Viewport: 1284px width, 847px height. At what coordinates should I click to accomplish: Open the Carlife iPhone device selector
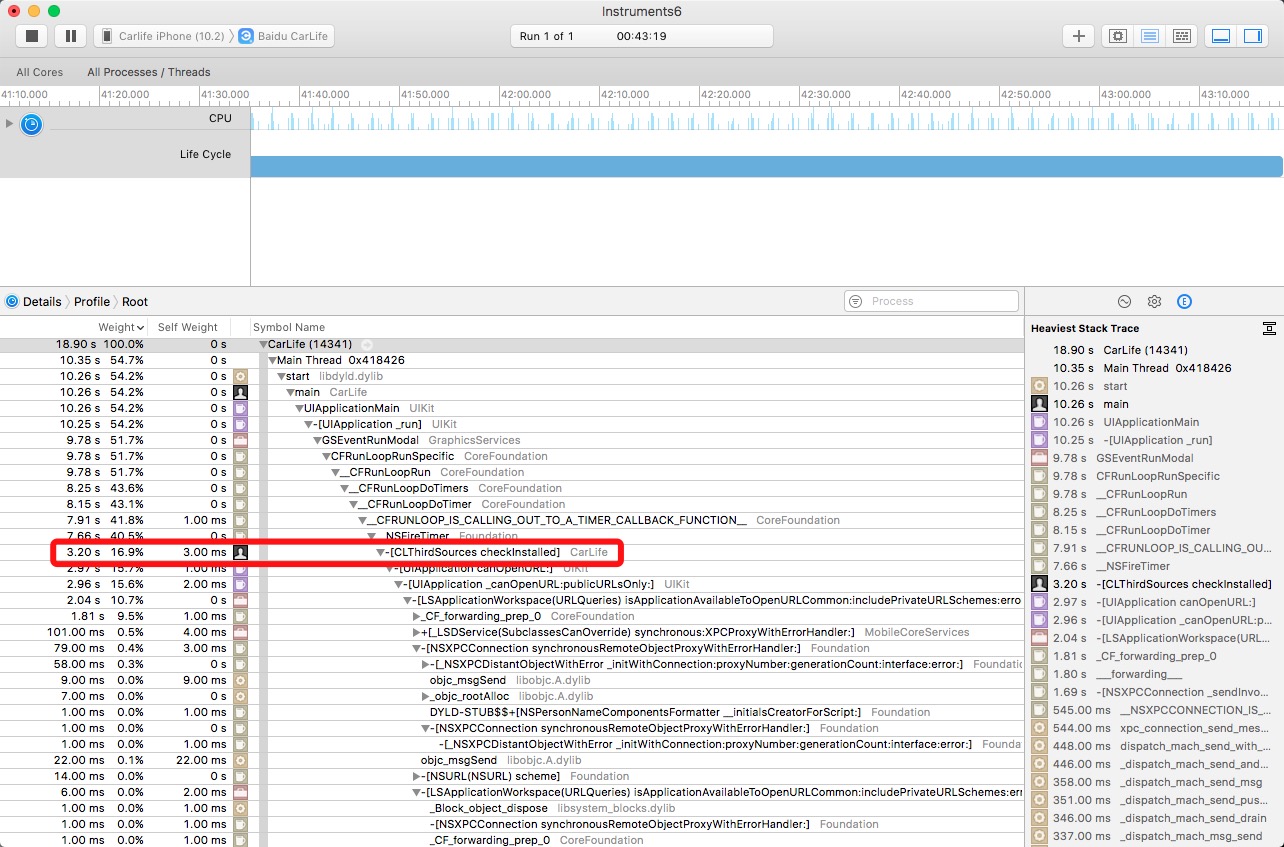163,36
